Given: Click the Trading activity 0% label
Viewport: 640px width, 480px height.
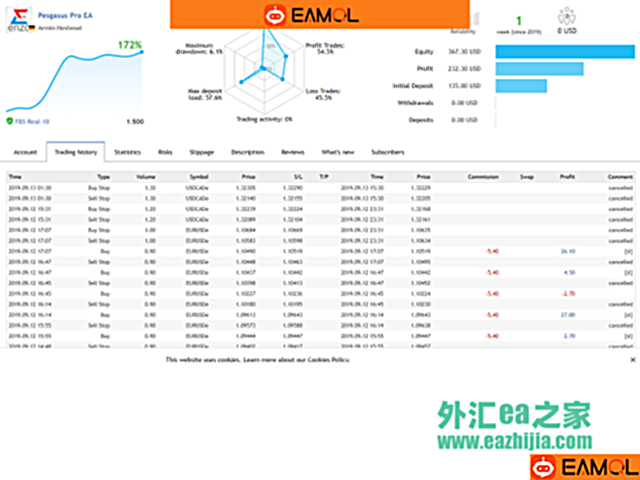Looking at the screenshot, I should coord(264,119).
